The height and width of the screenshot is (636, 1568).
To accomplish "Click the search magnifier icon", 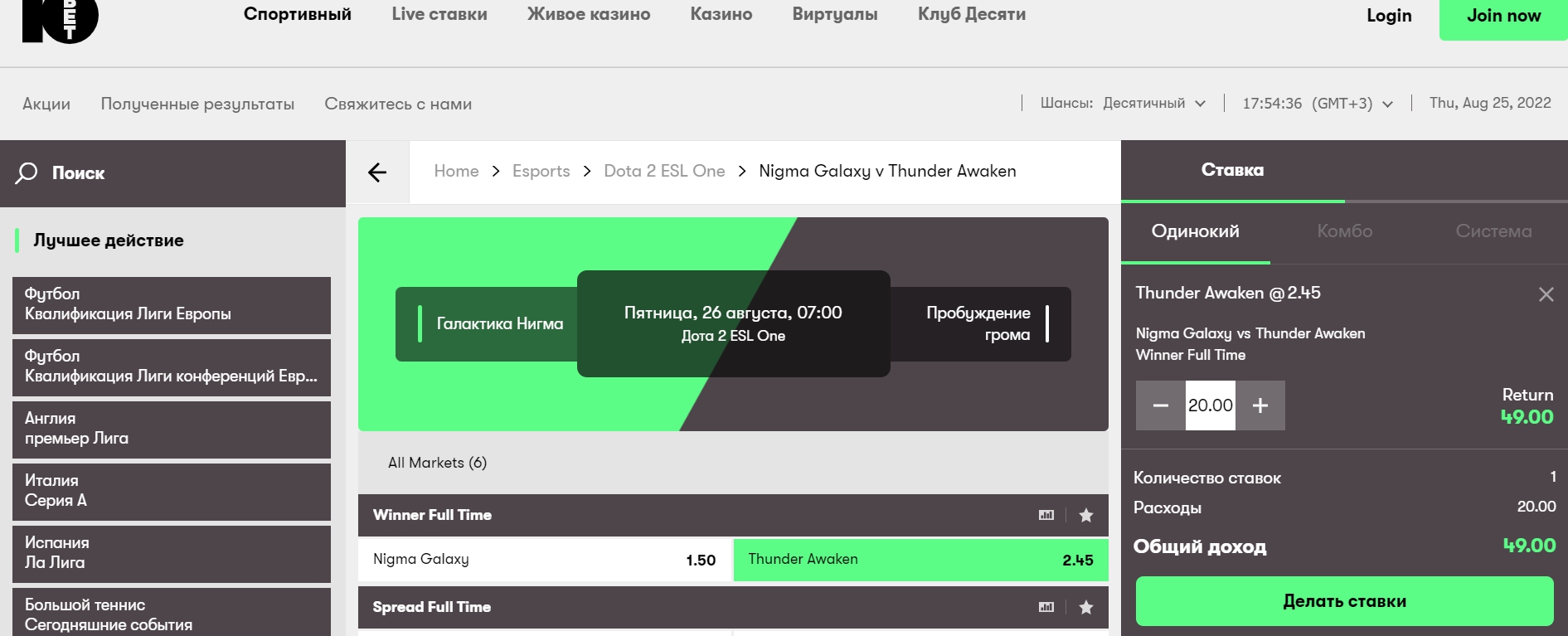I will coord(27,172).
